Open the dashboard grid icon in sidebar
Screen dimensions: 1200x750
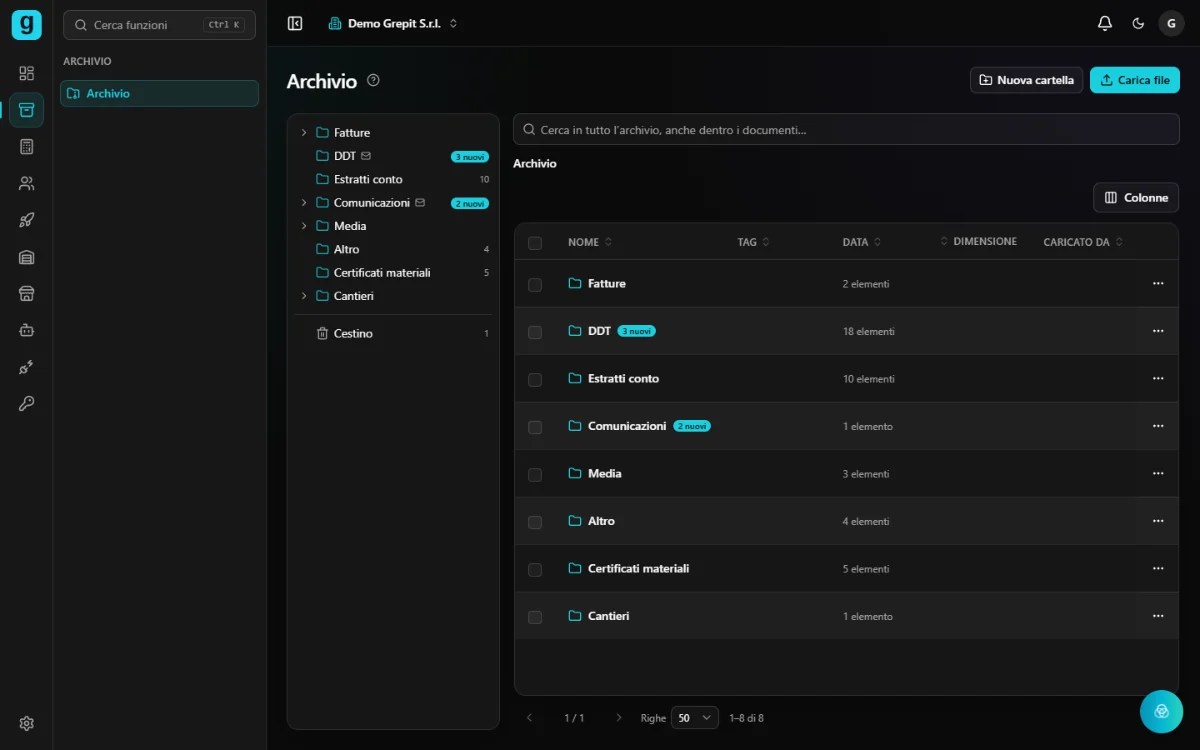[27, 73]
